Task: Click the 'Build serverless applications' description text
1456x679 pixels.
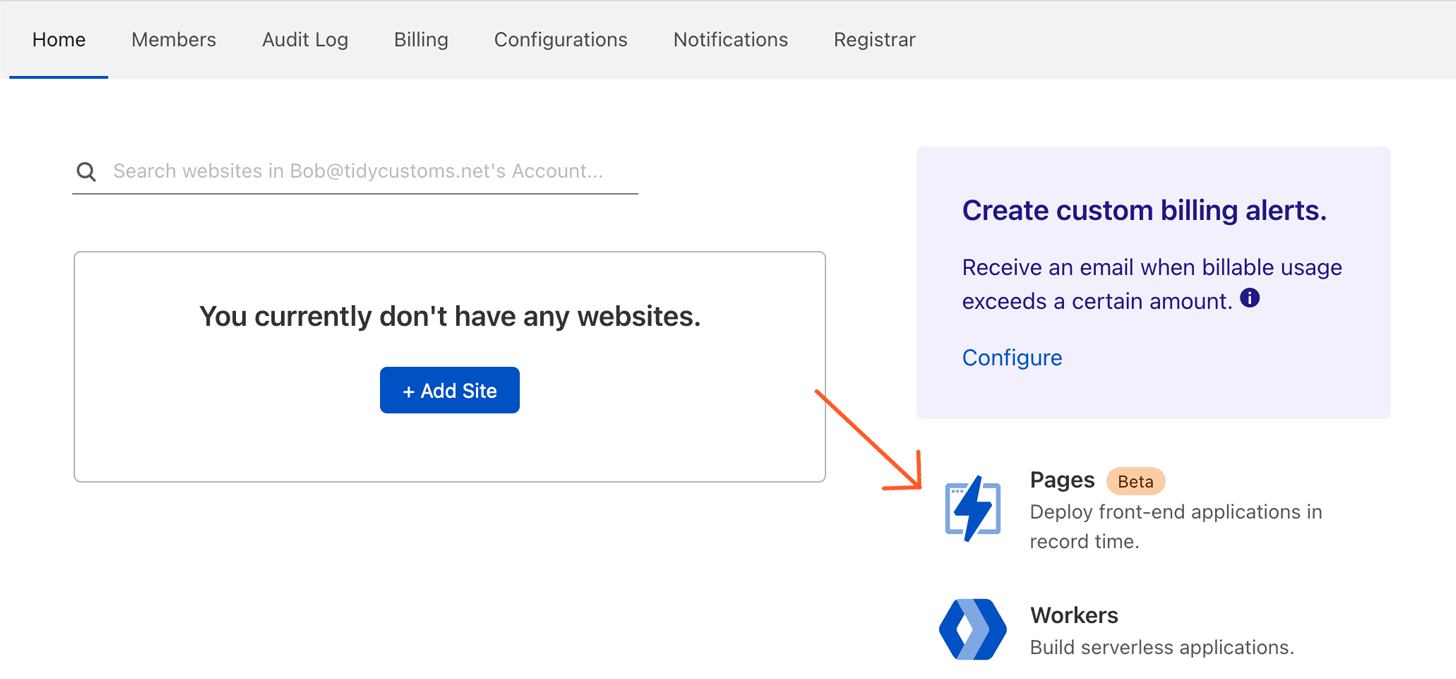Action: point(1163,647)
